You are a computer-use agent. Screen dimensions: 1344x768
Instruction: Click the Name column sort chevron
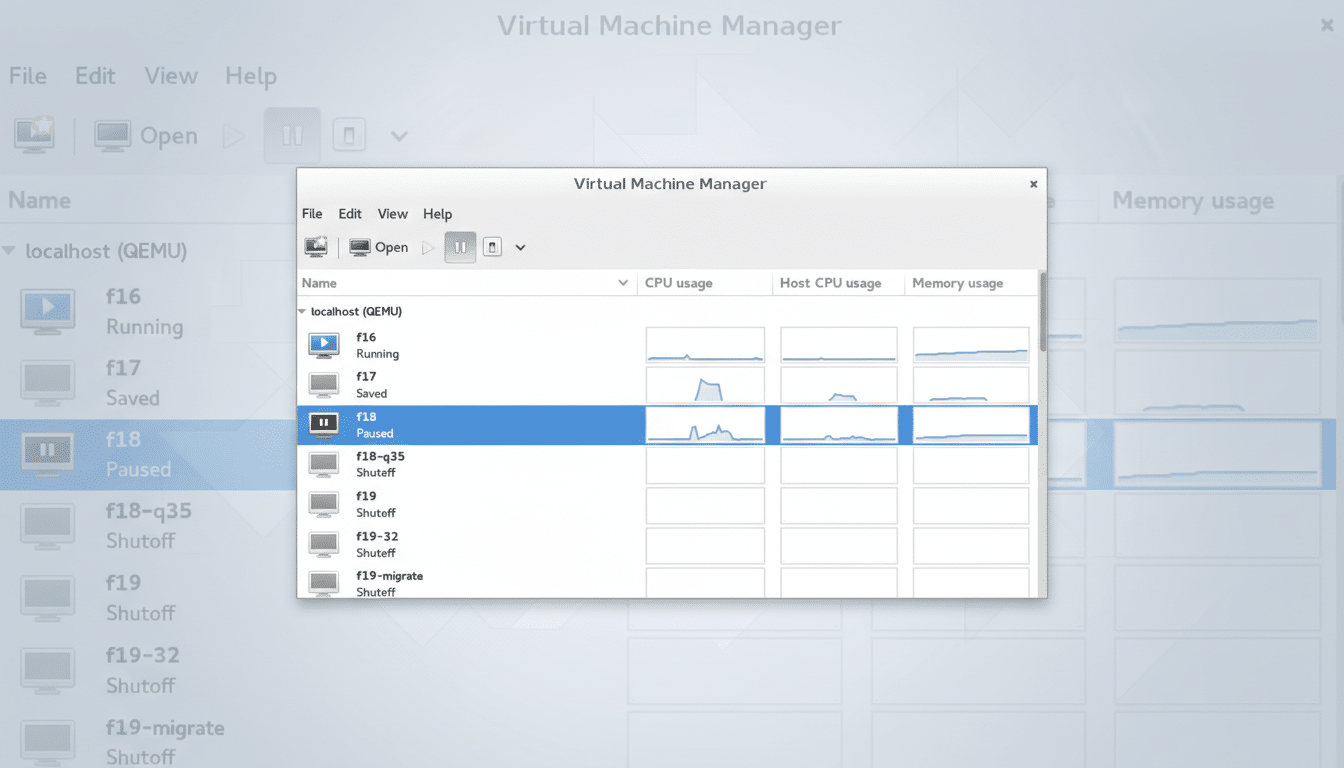[623, 283]
